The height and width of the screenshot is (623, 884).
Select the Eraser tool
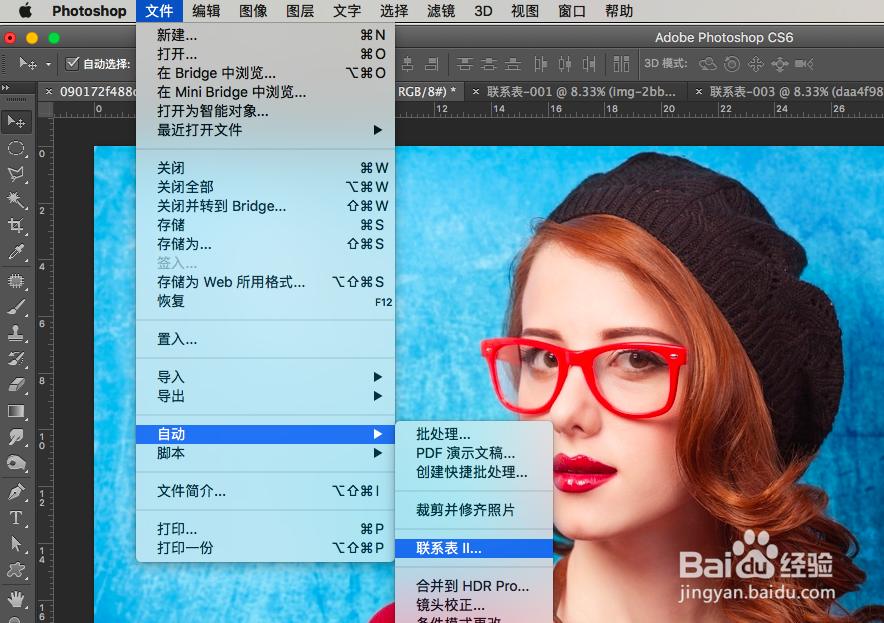point(16,385)
